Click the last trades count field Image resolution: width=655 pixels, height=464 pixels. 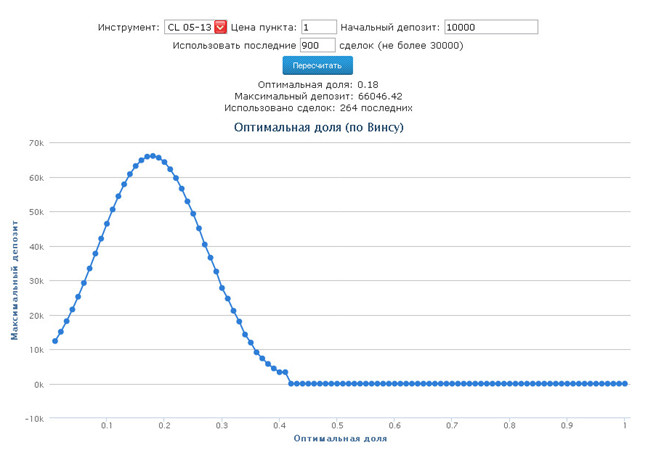click(x=317, y=46)
